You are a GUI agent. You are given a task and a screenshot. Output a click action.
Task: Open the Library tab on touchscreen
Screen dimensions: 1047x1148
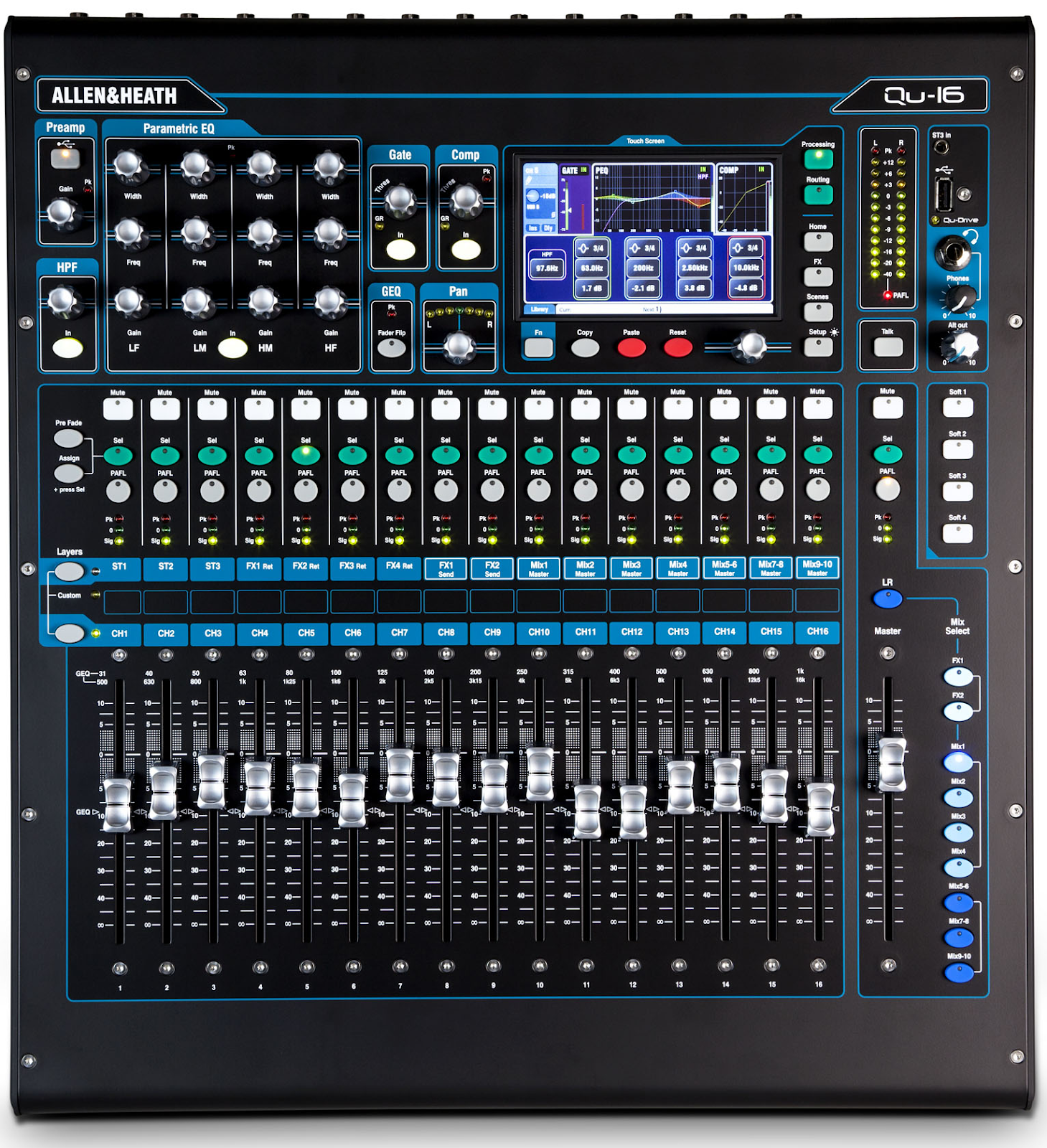click(539, 309)
